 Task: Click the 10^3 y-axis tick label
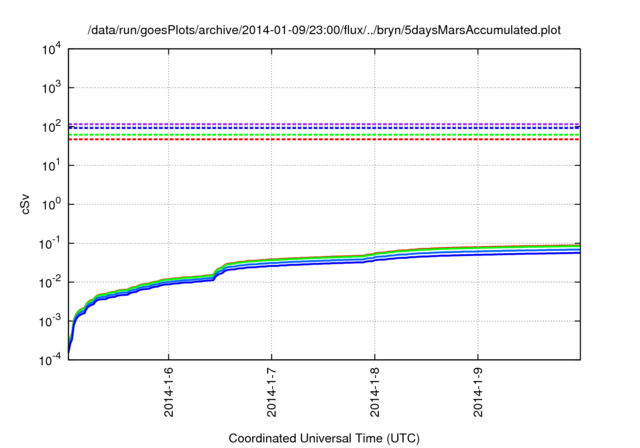[51, 88]
